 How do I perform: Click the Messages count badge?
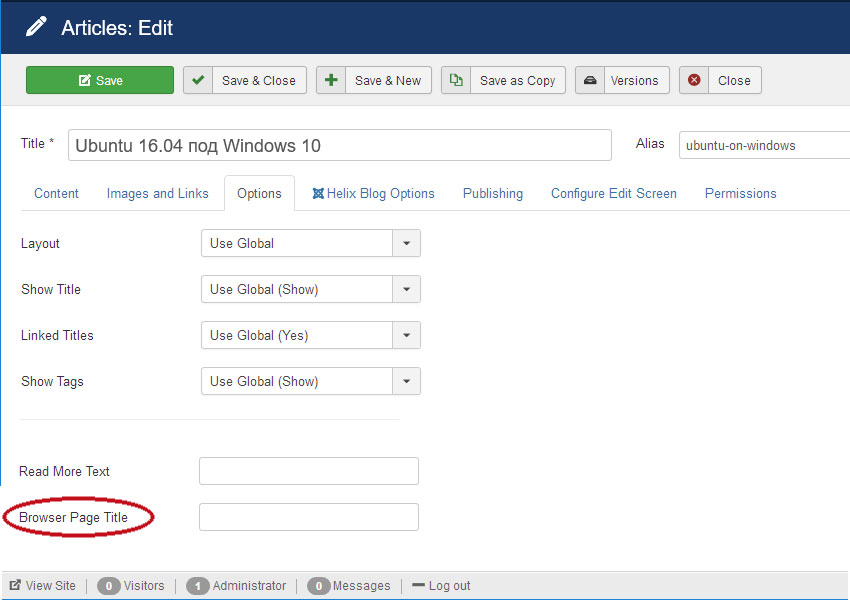click(x=319, y=586)
